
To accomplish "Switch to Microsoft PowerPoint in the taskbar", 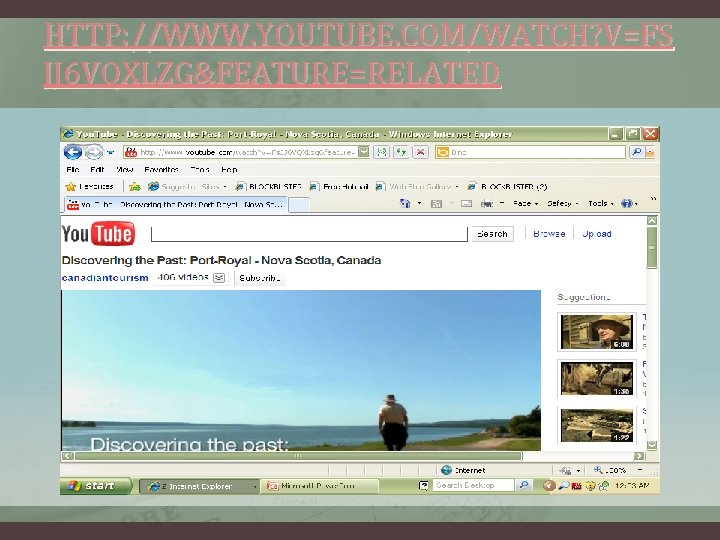I will point(320,486).
